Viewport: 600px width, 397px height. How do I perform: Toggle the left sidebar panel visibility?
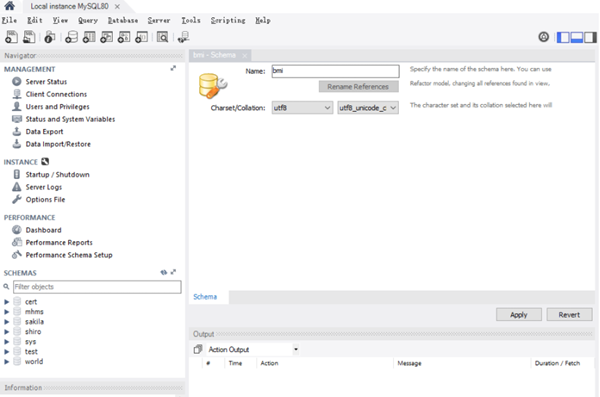coord(563,37)
